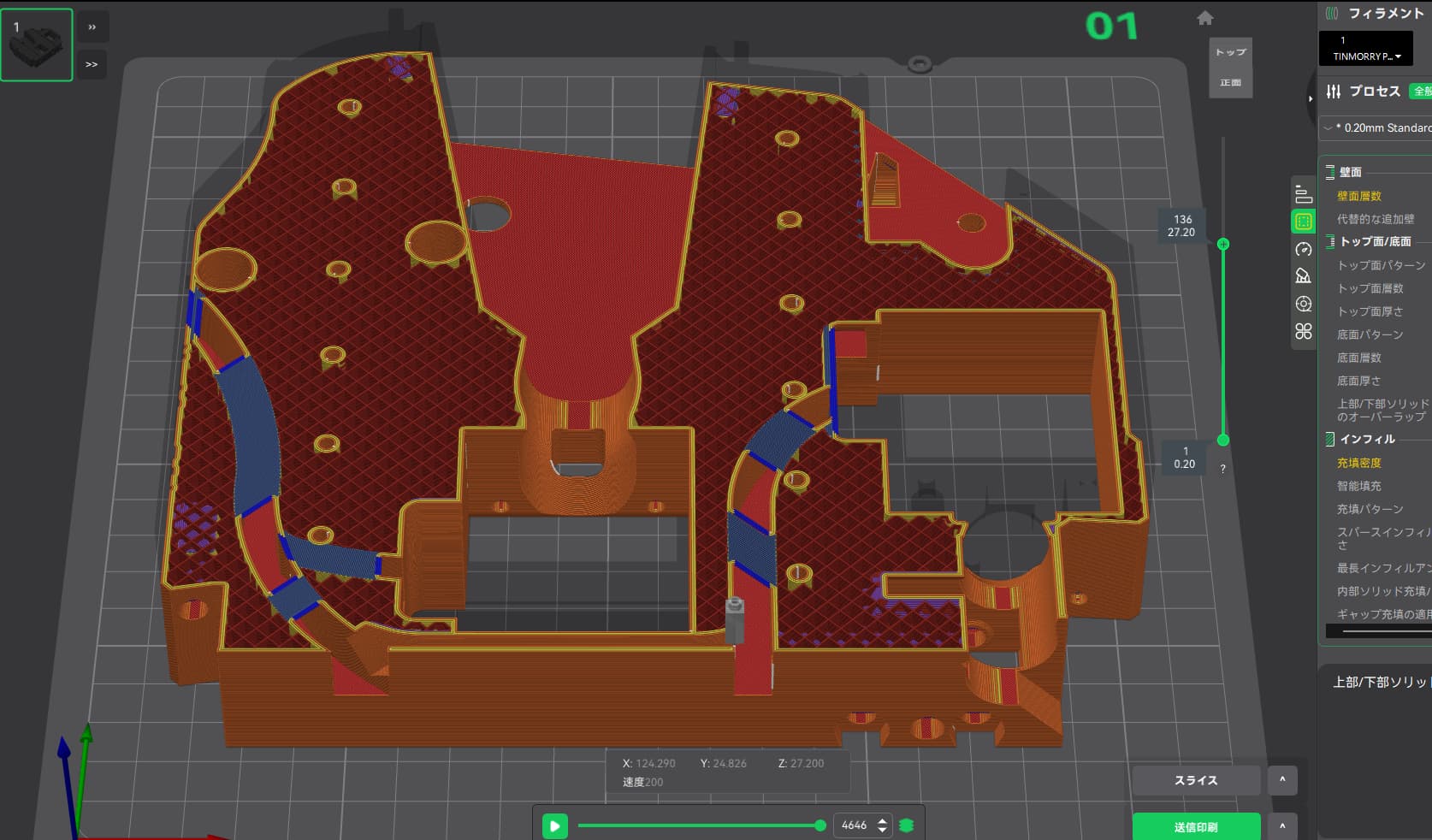The height and width of the screenshot is (840, 1432).
Task: Click the 136 / 27.20 layer label
Action: coord(1182,226)
